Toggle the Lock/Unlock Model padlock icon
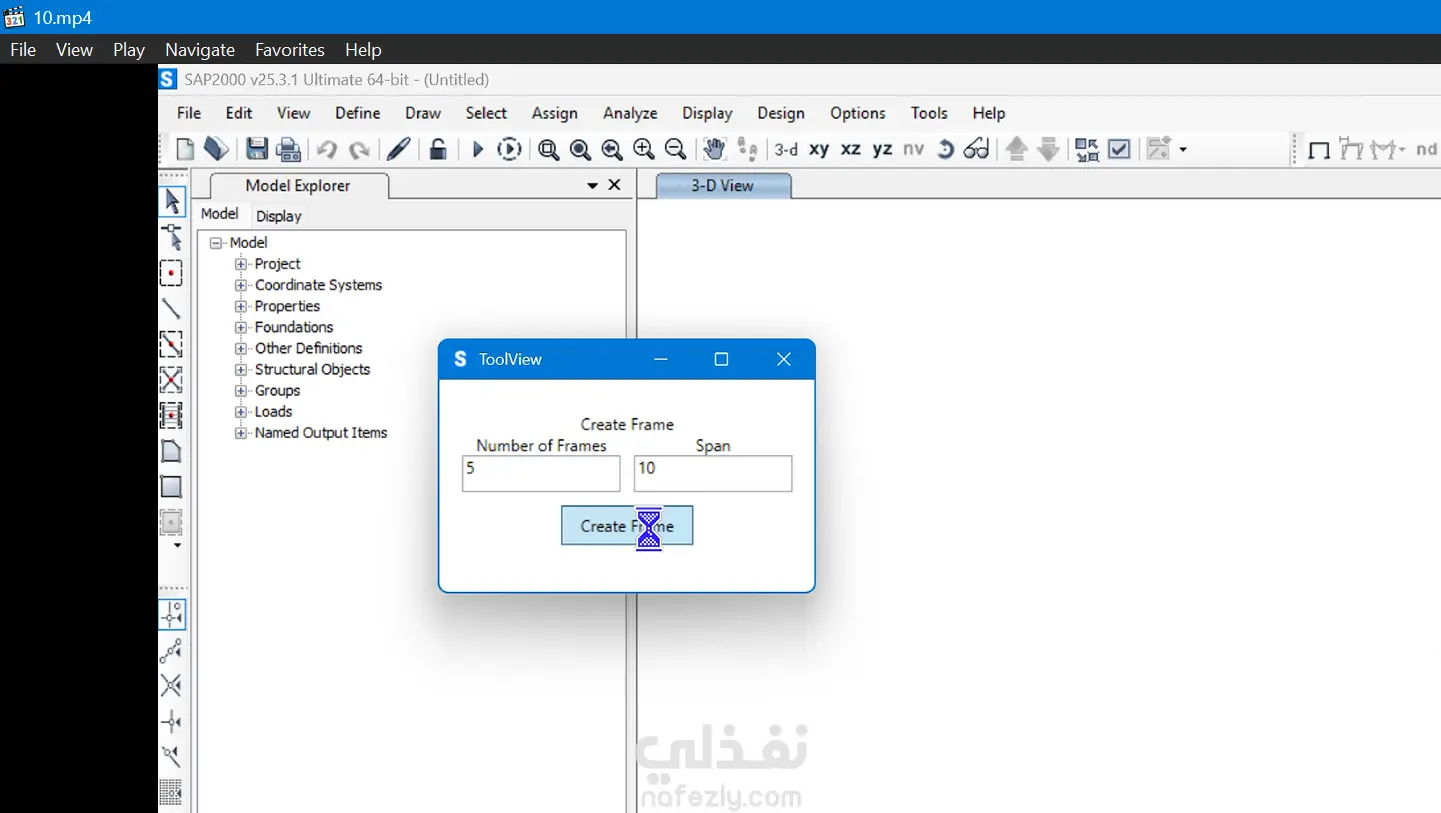This screenshot has height=813, width=1441. pyautogui.click(x=438, y=149)
